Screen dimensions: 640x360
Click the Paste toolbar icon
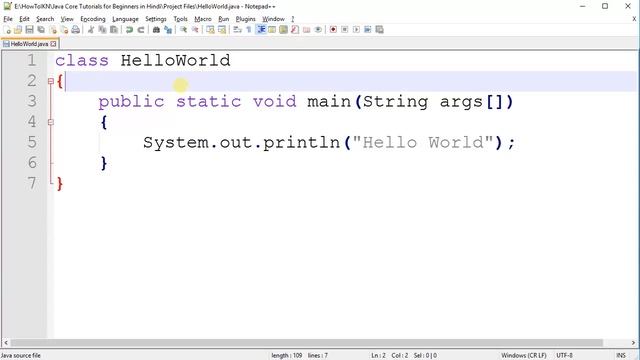click(114, 30)
